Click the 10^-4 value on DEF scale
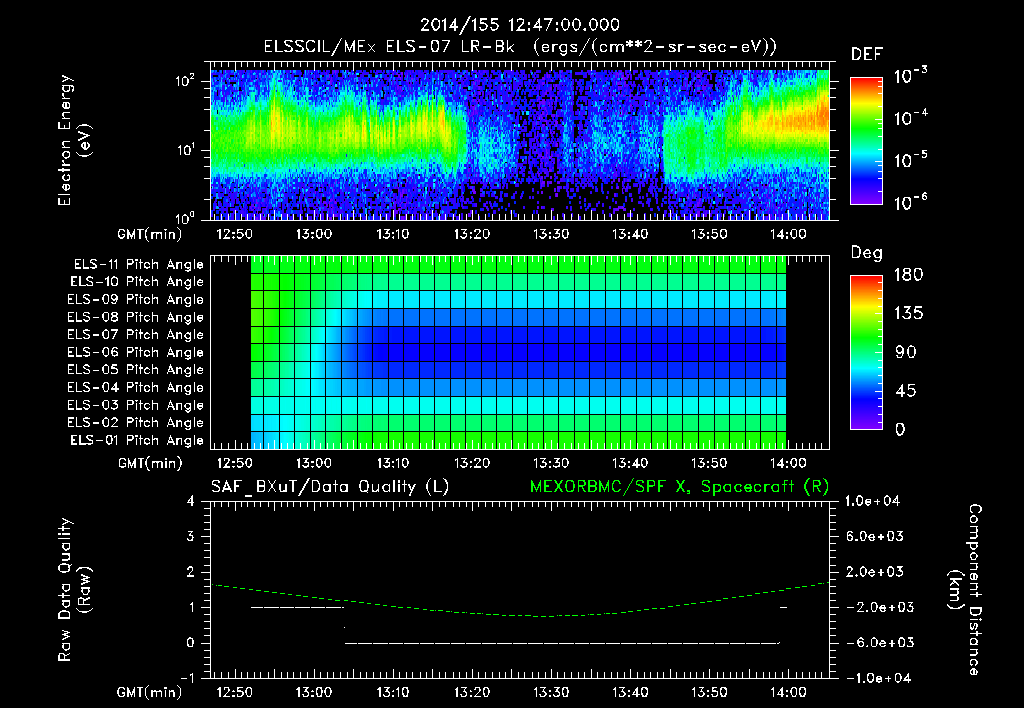1024x708 pixels. [x=910, y=118]
